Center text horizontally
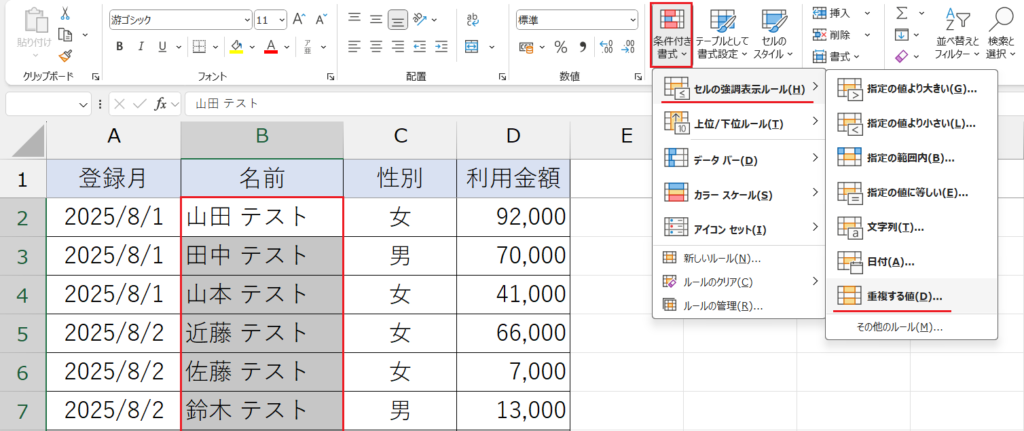The image size is (1024, 431). [376, 46]
